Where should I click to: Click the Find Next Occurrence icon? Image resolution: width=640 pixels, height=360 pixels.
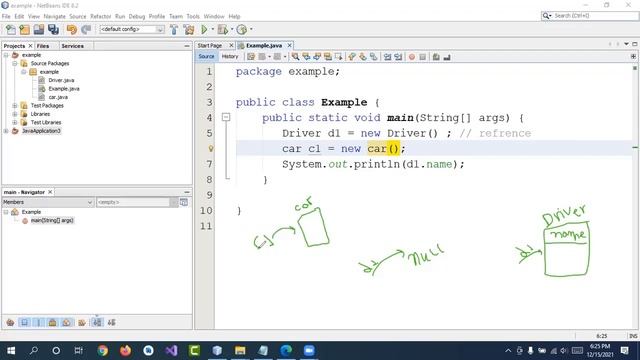(x=317, y=57)
